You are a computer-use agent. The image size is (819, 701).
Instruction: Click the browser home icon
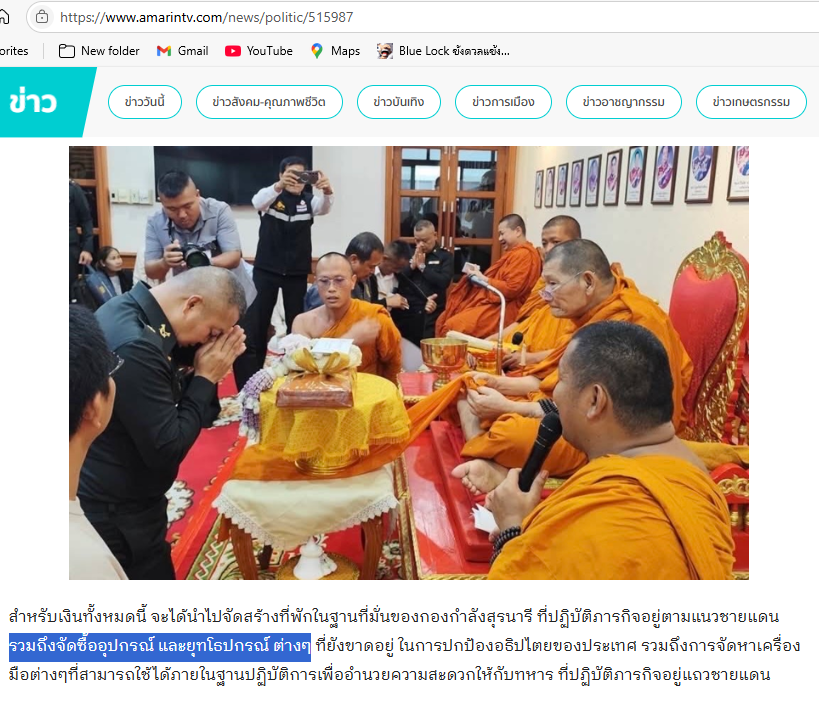4,17
